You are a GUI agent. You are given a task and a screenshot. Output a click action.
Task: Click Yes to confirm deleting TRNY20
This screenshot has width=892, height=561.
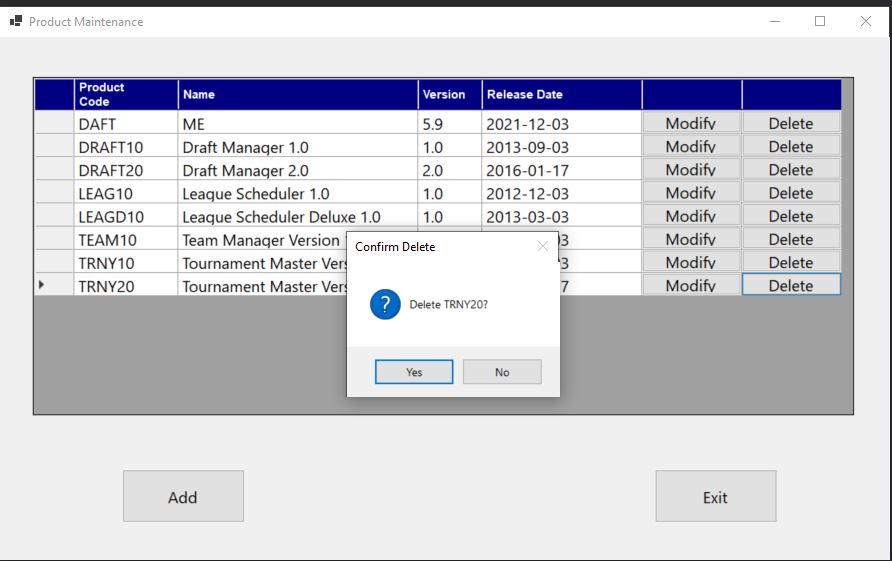tap(414, 372)
